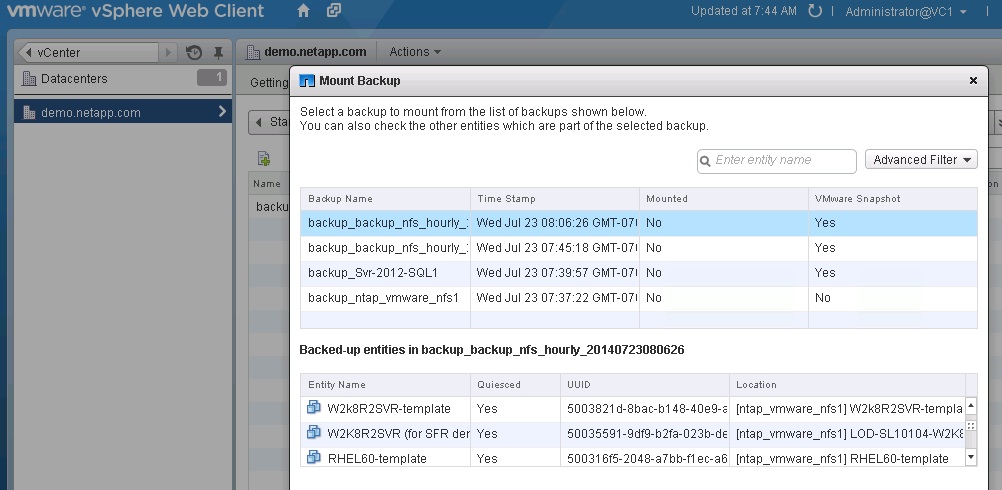Image resolution: width=1002 pixels, height=490 pixels.
Task: Expand demo.netapp.com with the chevron arrow
Action: pyautogui.click(x=222, y=112)
